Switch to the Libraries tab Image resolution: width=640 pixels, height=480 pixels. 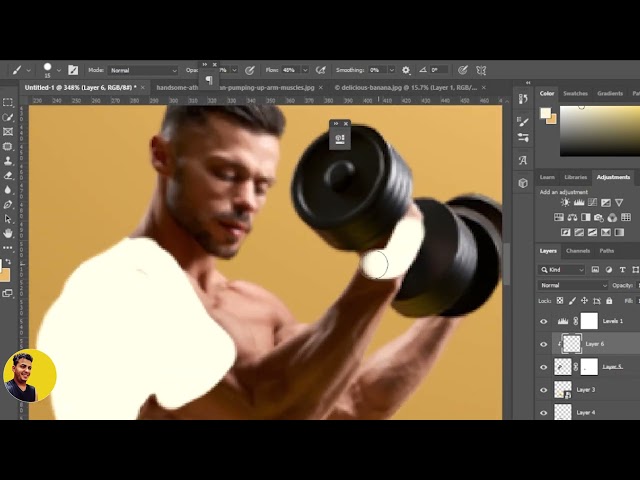tap(576, 177)
